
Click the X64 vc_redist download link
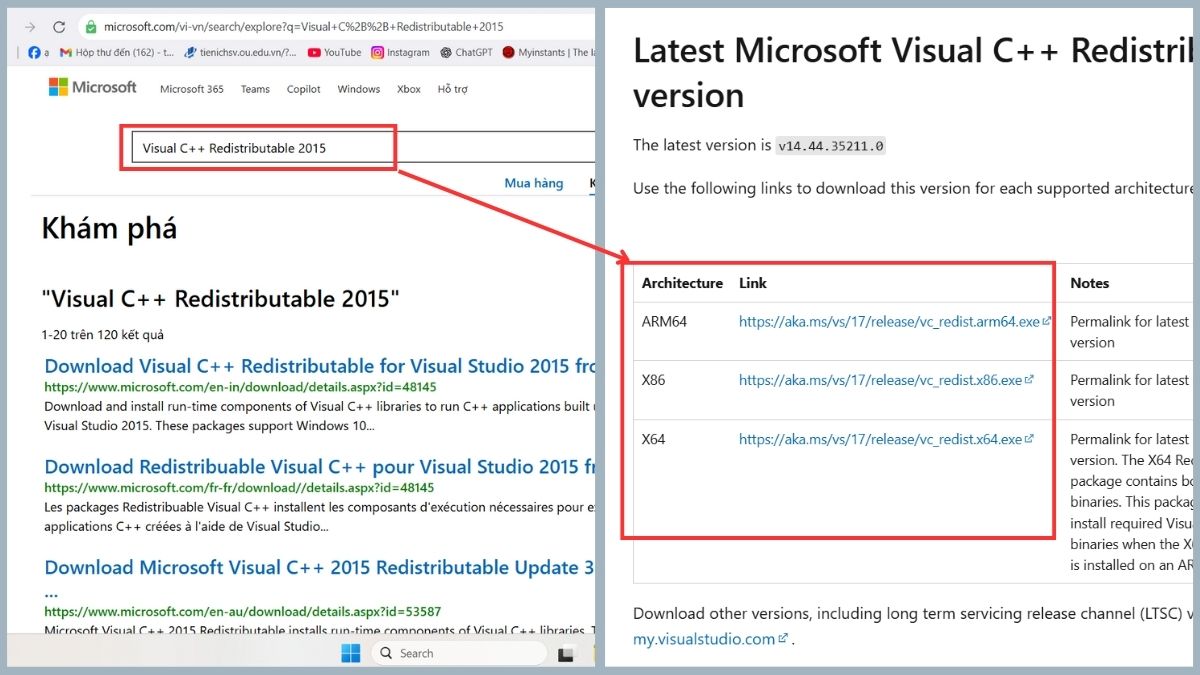click(x=880, y=439)
